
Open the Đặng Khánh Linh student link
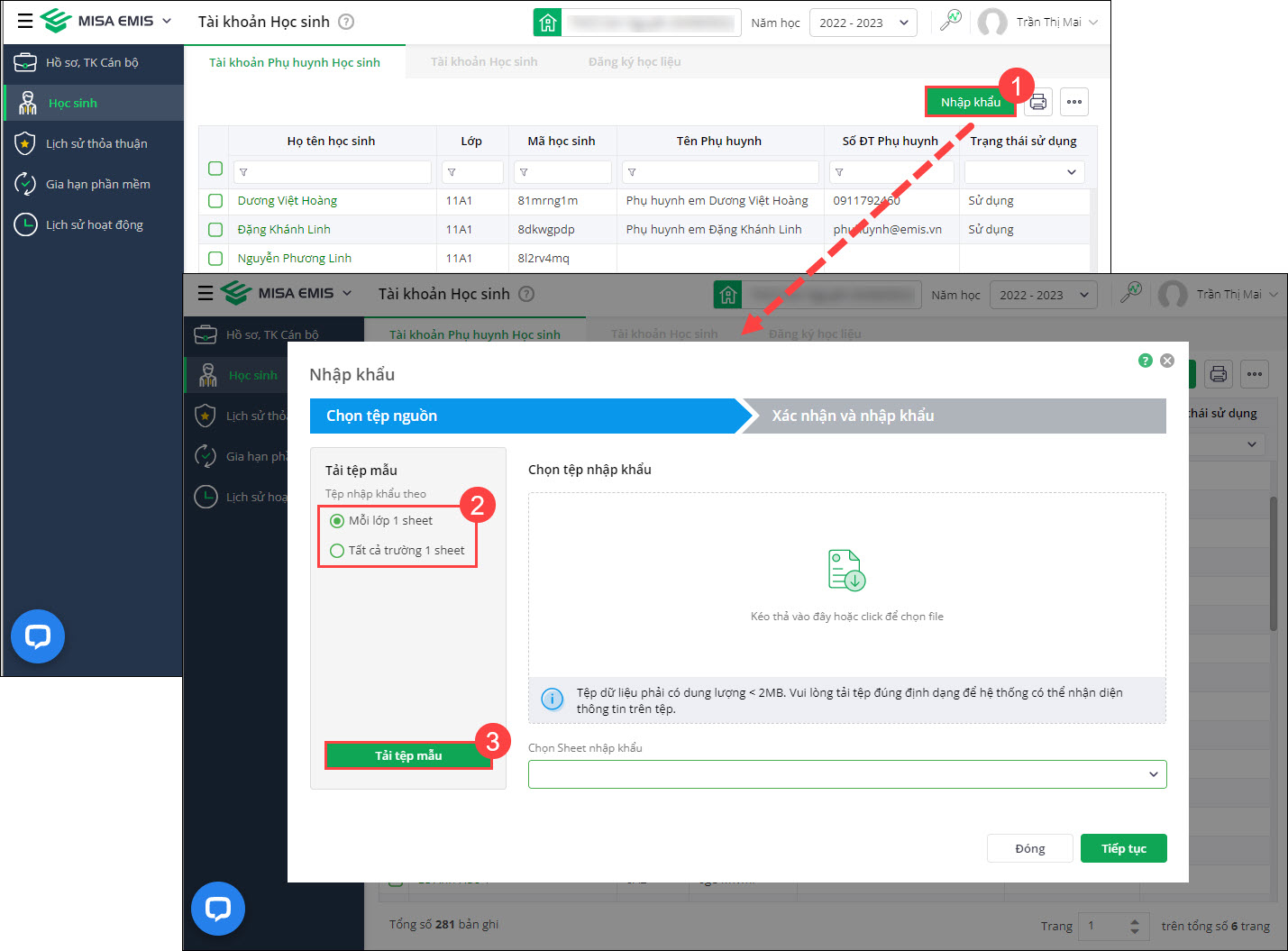coord(284,230)
